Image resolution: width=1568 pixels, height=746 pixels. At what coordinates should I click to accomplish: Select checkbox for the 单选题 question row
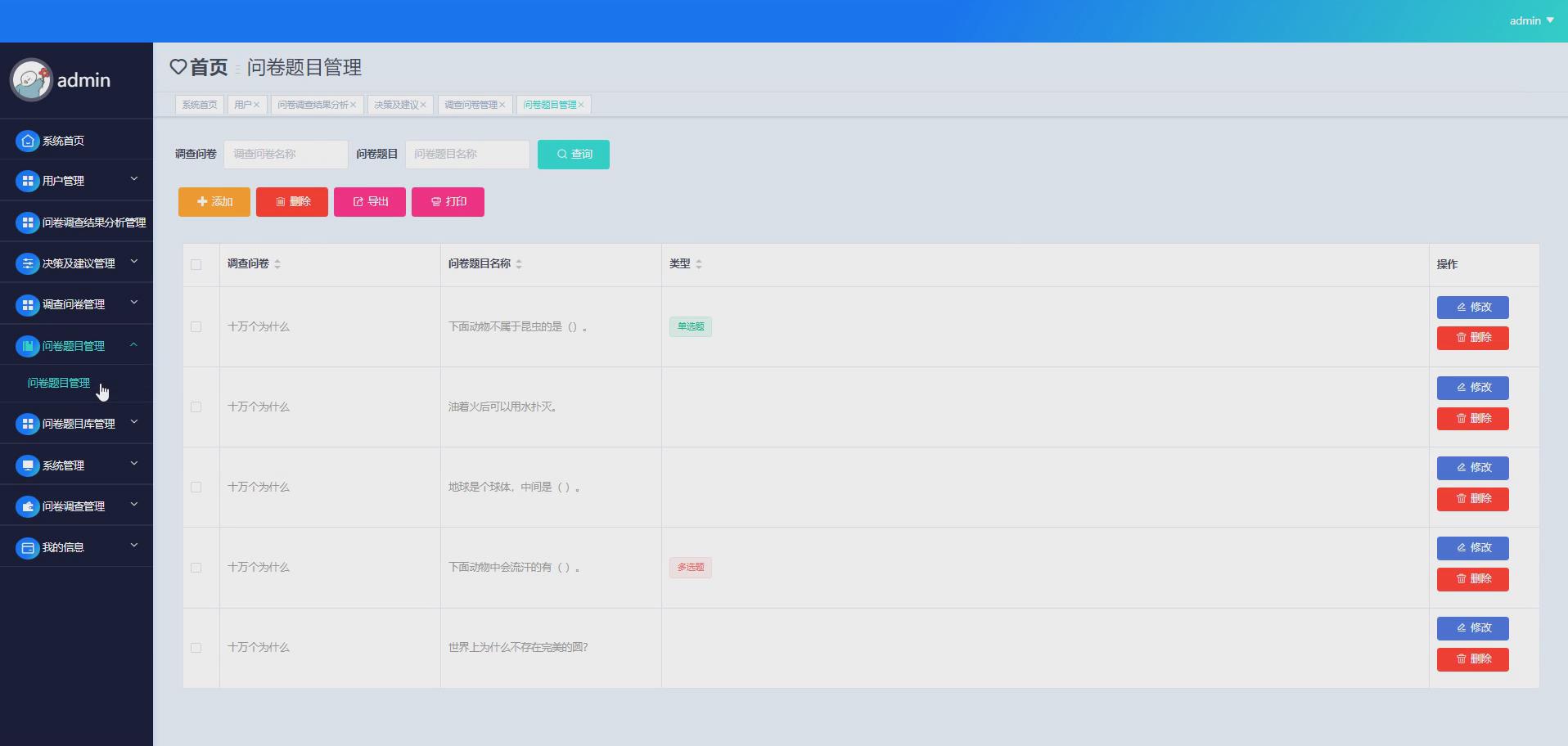pyautogui.click(x=196, y=326)
